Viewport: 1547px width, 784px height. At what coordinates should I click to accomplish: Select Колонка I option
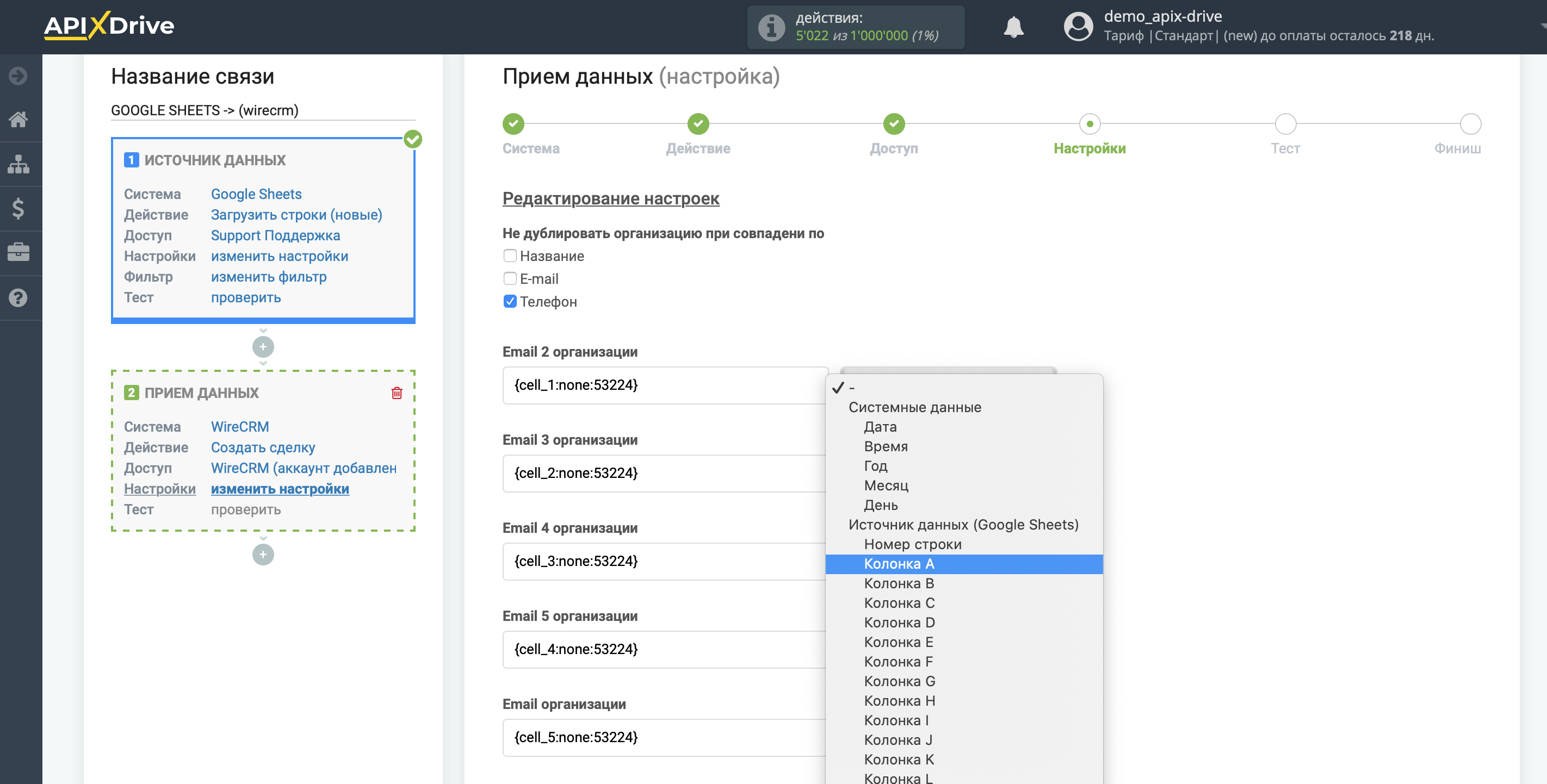[964, 720]
